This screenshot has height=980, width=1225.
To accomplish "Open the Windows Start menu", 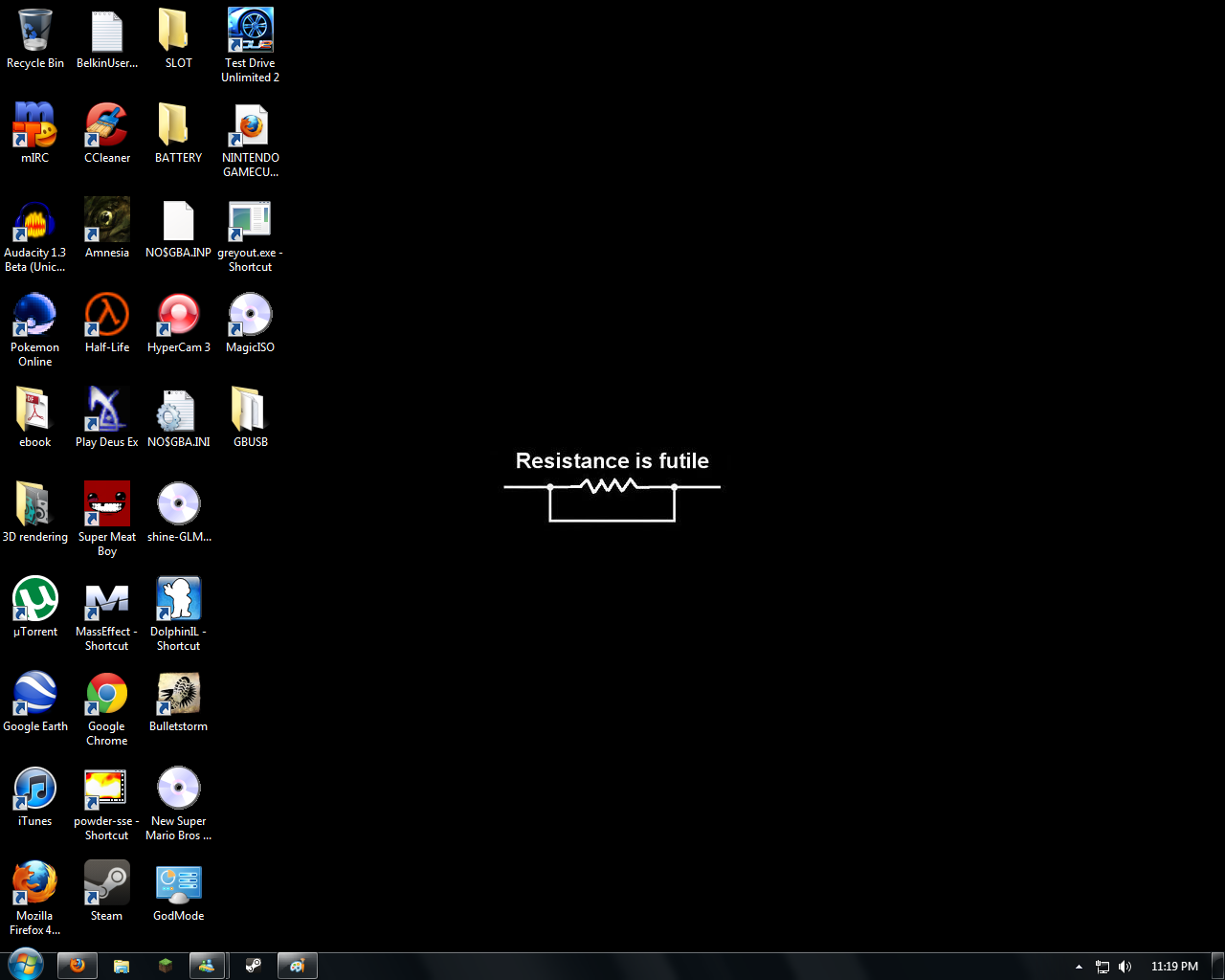I will click(x=25, y=965).
